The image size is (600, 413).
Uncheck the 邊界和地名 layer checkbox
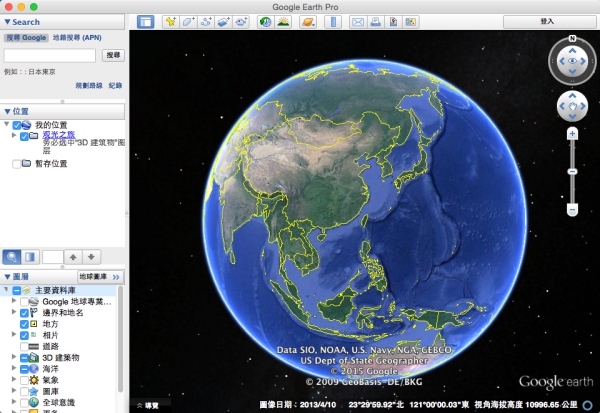[25, 313]
